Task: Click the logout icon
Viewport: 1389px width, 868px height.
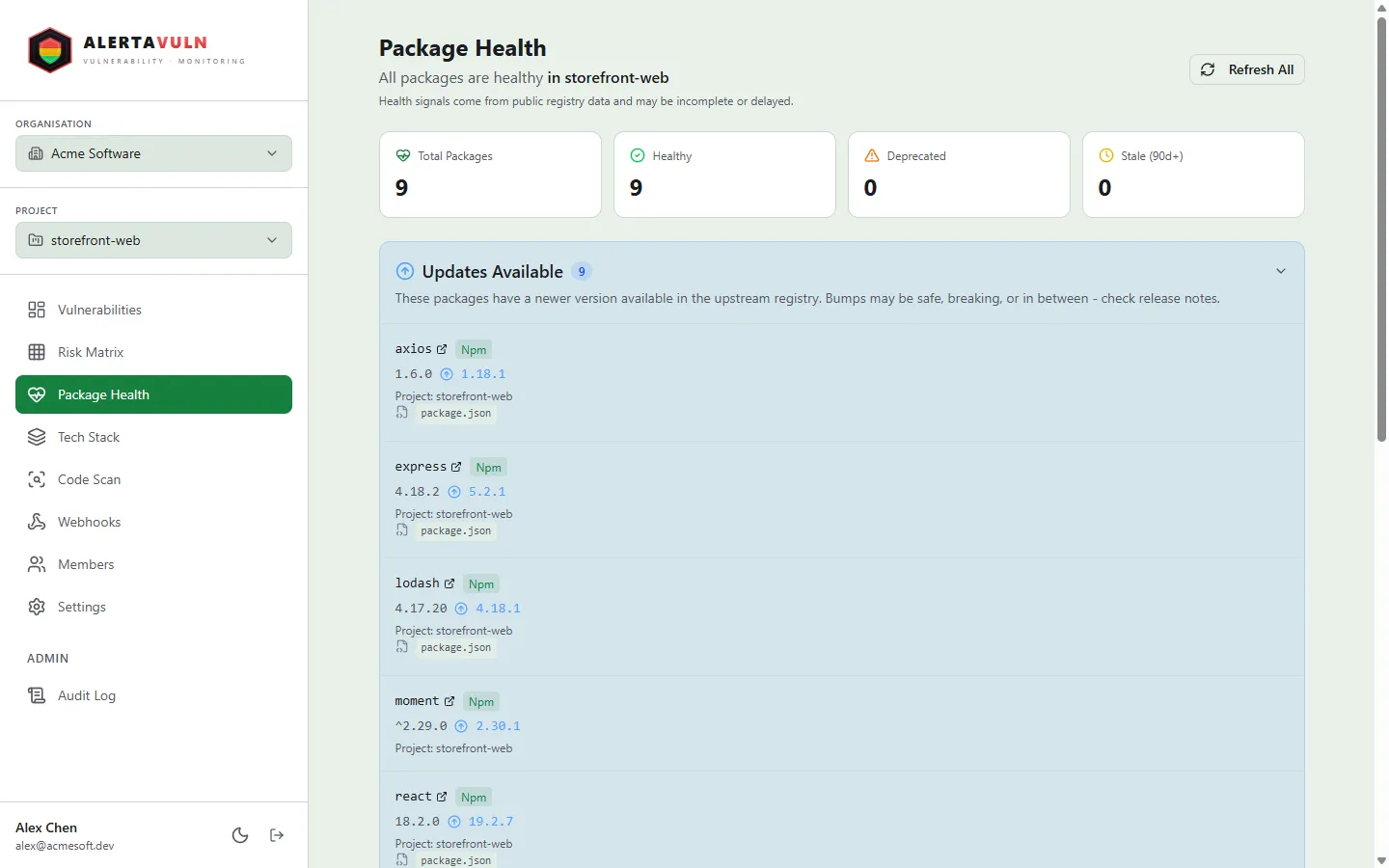Action: [277, 835]
